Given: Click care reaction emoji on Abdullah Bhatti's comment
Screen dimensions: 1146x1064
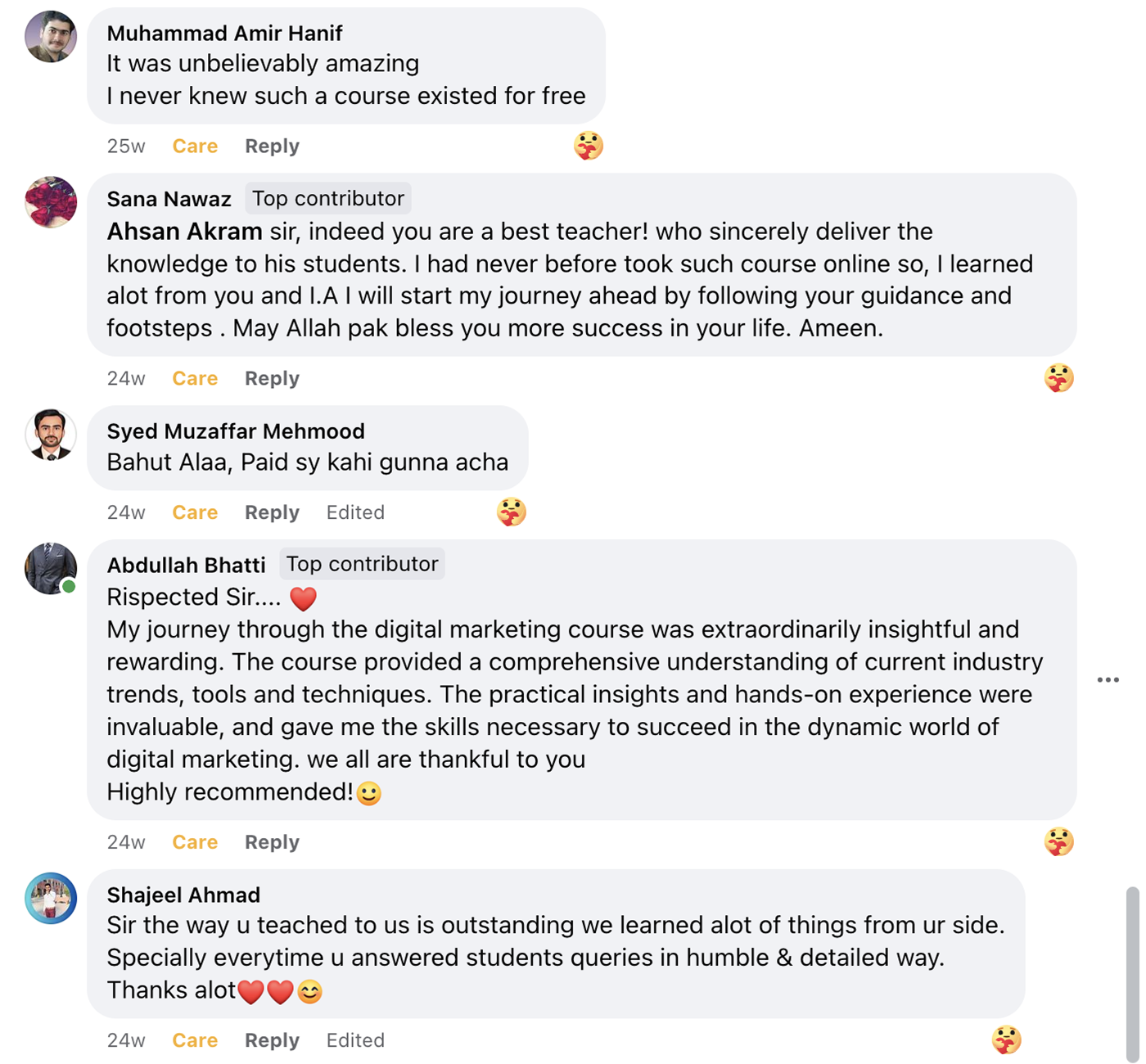Looking at the screenshot, I should click(1058, 841).
